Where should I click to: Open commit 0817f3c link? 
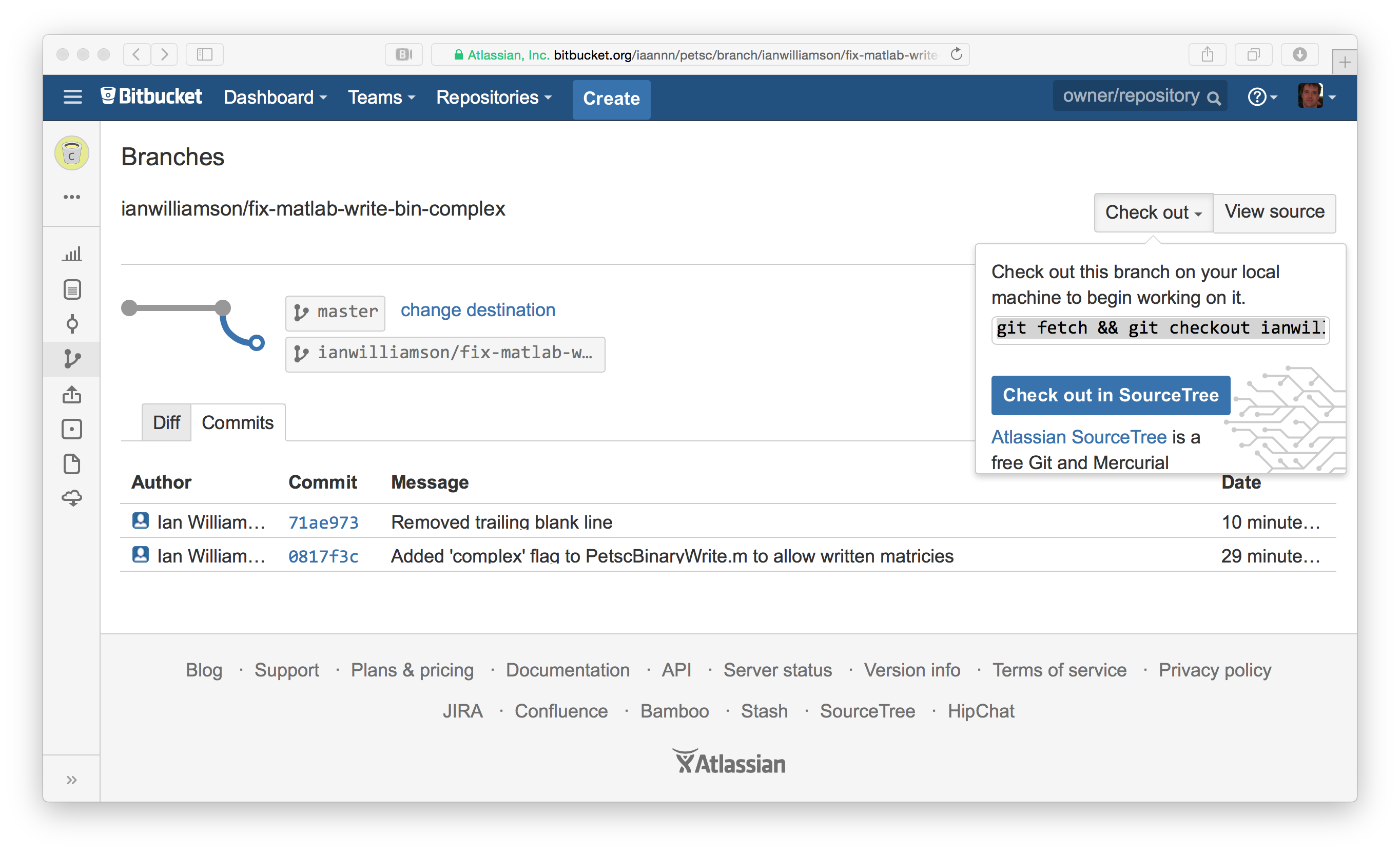coord(323,556)
